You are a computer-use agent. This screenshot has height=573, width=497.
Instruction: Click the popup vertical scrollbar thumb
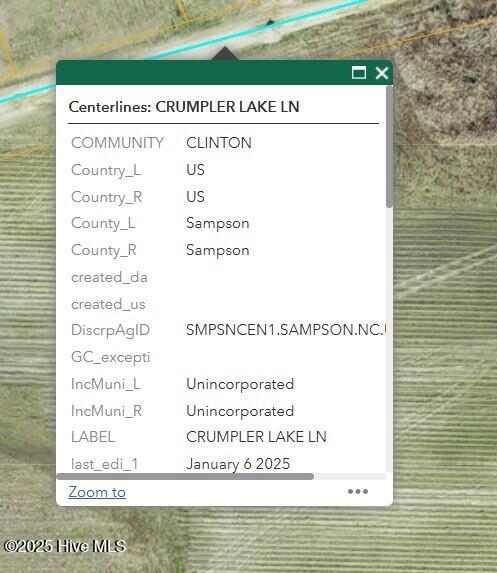pos(390,147)
